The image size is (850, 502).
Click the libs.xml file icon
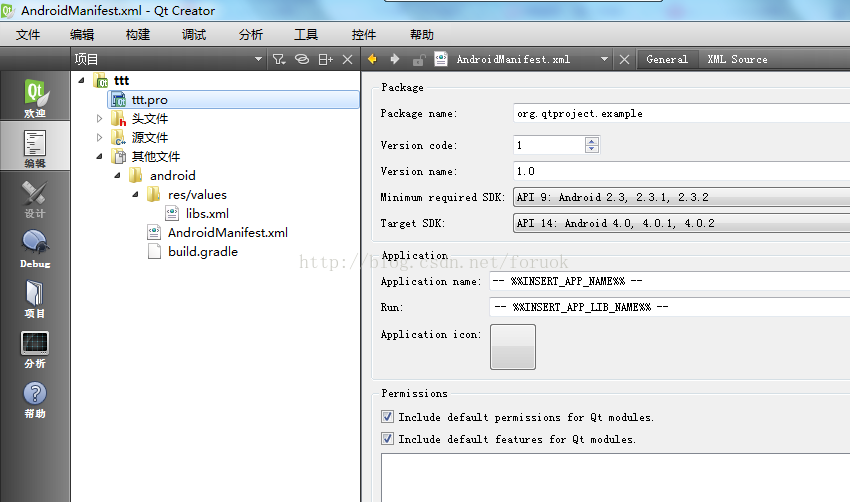point(172,213)
